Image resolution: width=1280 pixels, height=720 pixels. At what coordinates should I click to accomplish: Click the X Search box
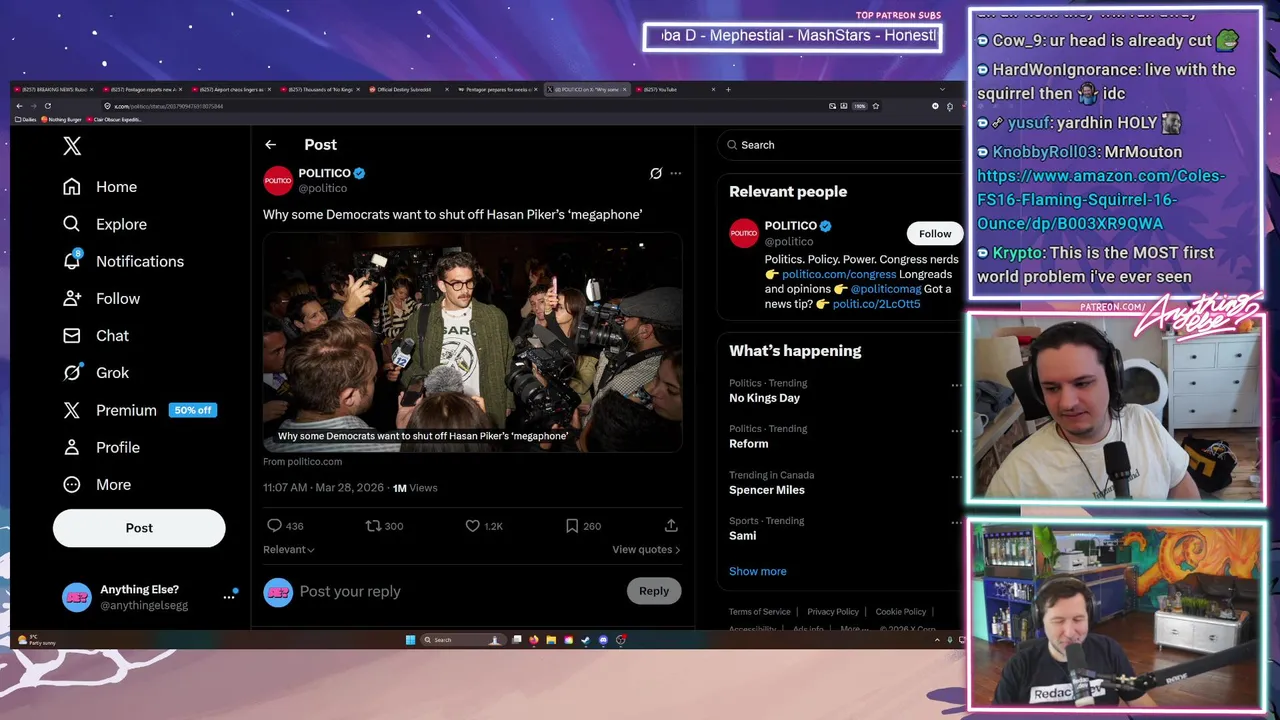tap(840, 145)
